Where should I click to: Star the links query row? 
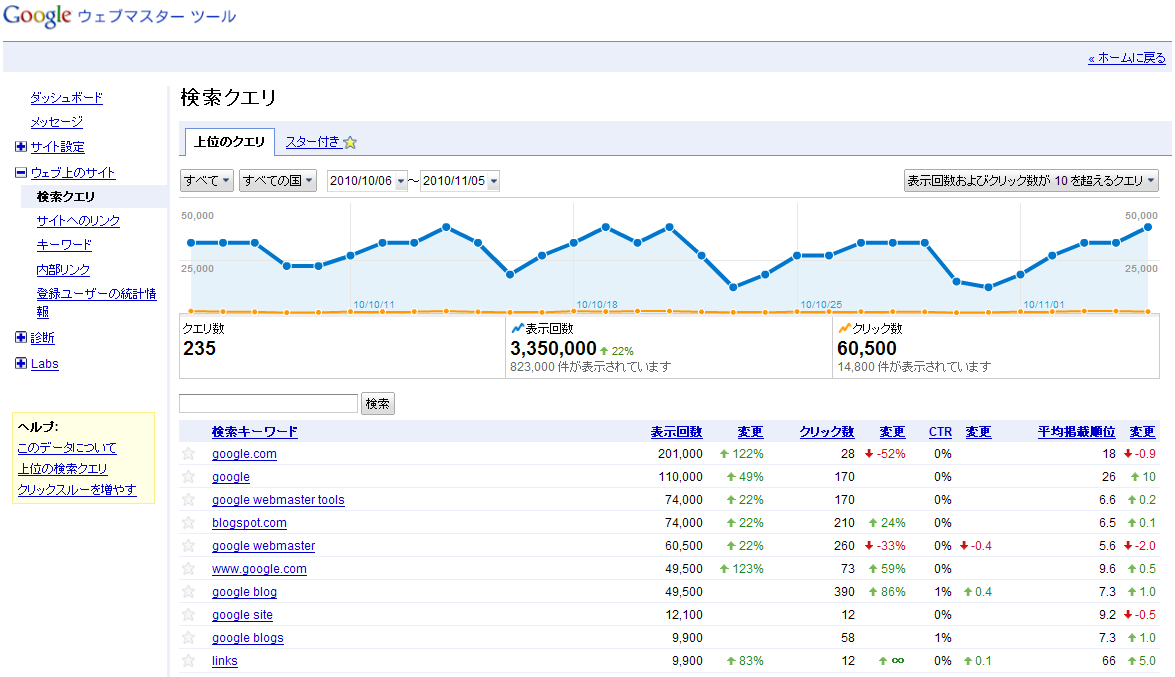(x=188, y=661)
